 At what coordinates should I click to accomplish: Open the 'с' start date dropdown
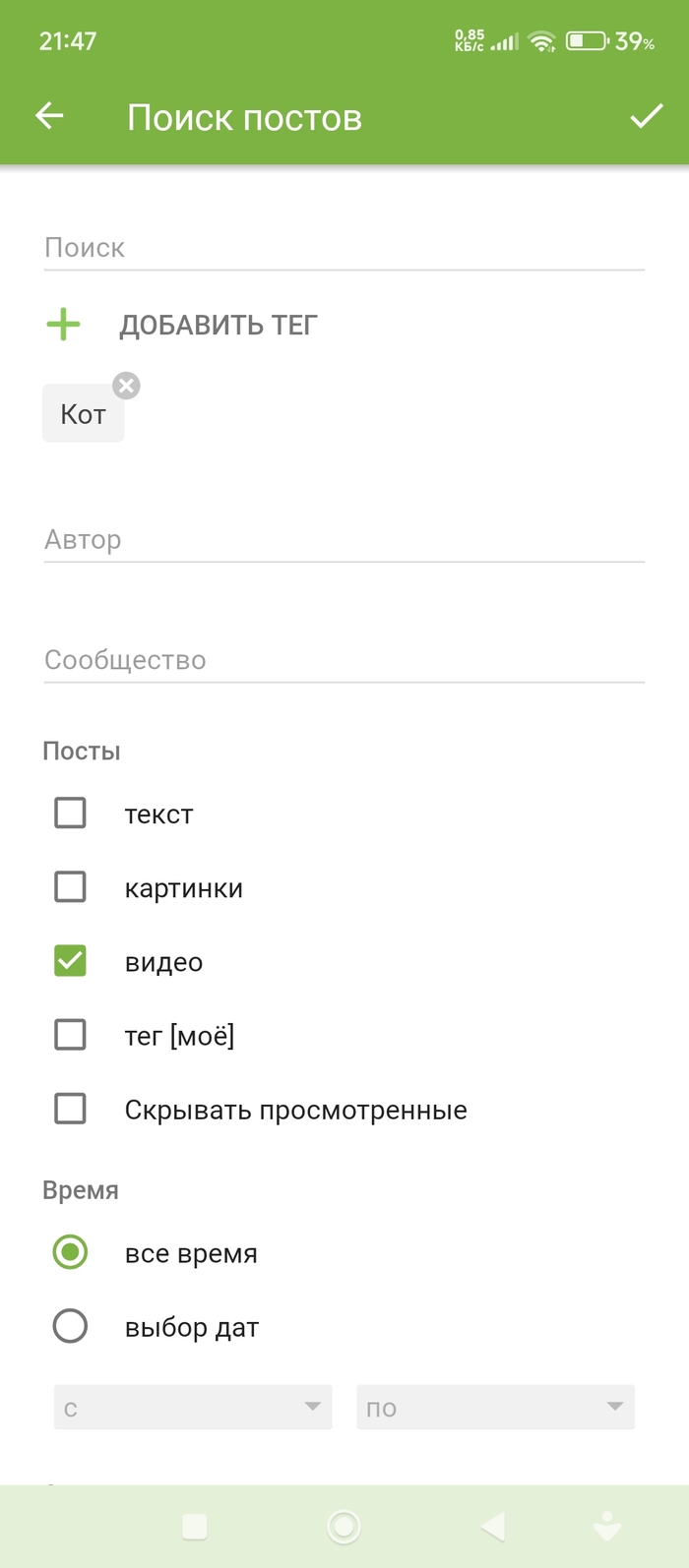[x=193, y=1408]
